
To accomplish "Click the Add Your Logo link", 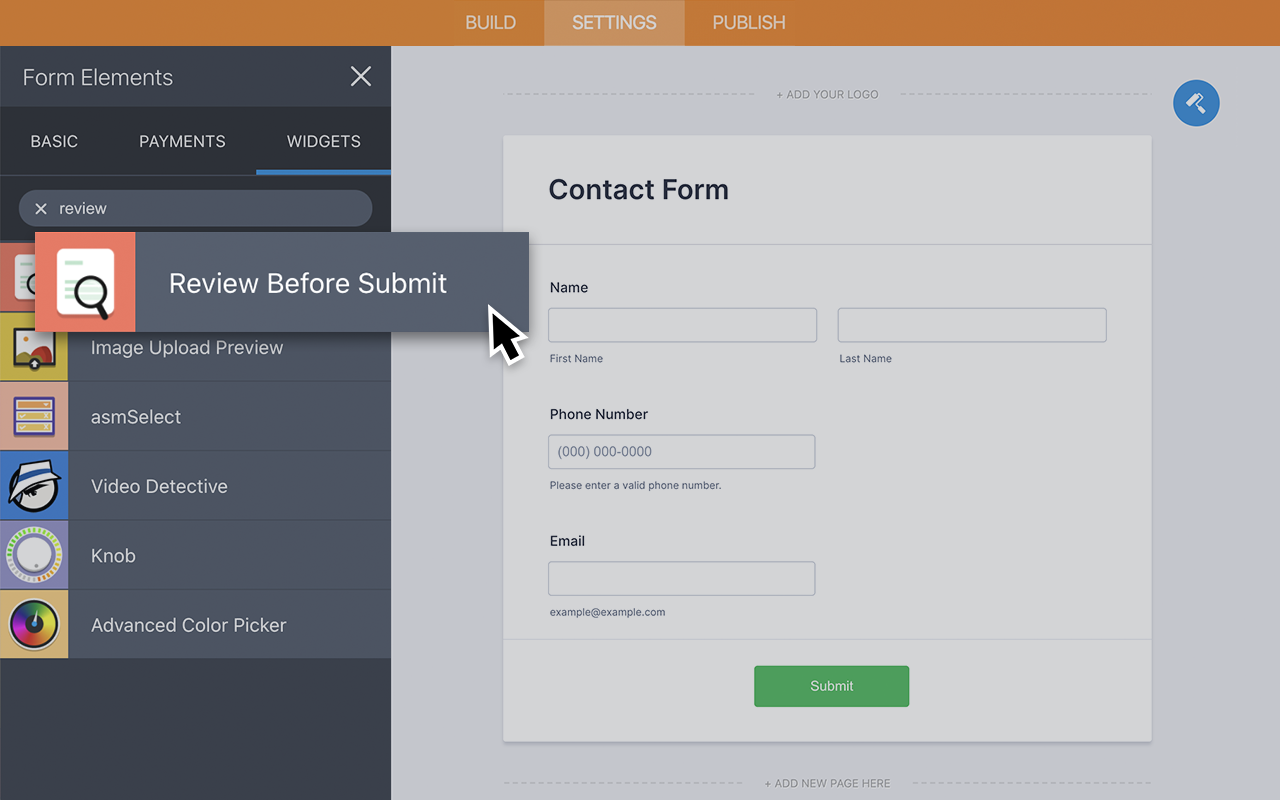I will point(827,94).
